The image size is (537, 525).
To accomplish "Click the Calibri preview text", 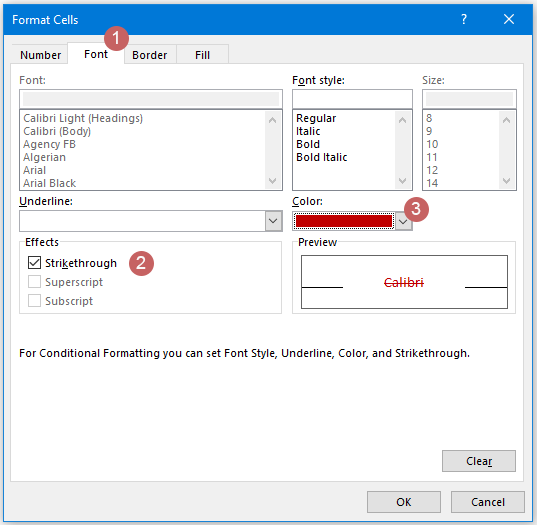I will (404, 283).
